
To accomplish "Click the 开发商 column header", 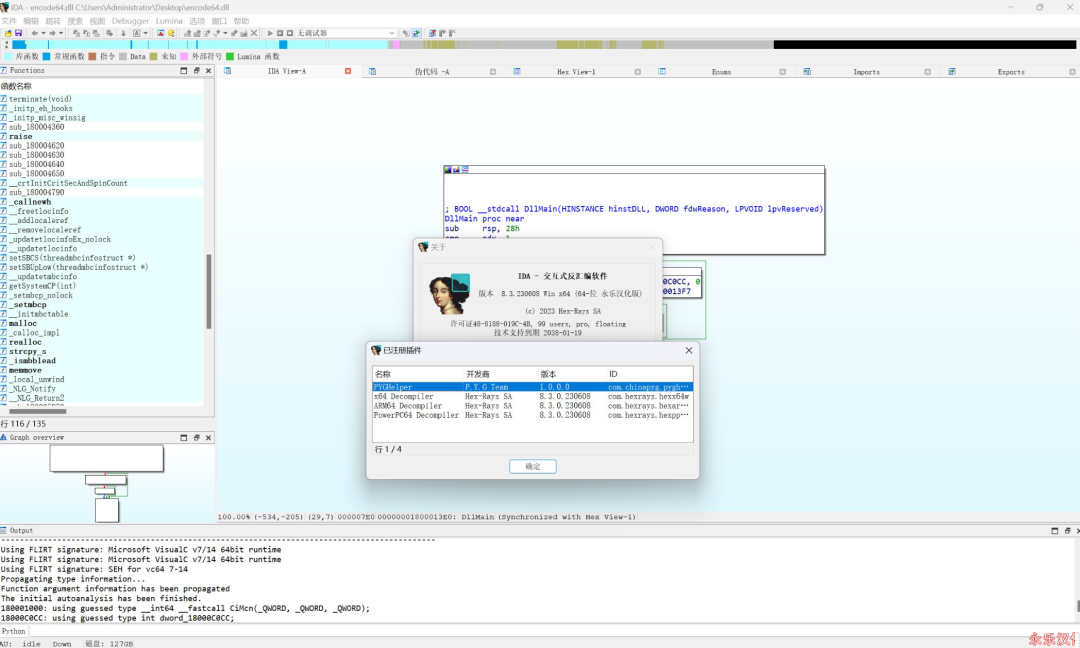I will [x=500, y=374].
